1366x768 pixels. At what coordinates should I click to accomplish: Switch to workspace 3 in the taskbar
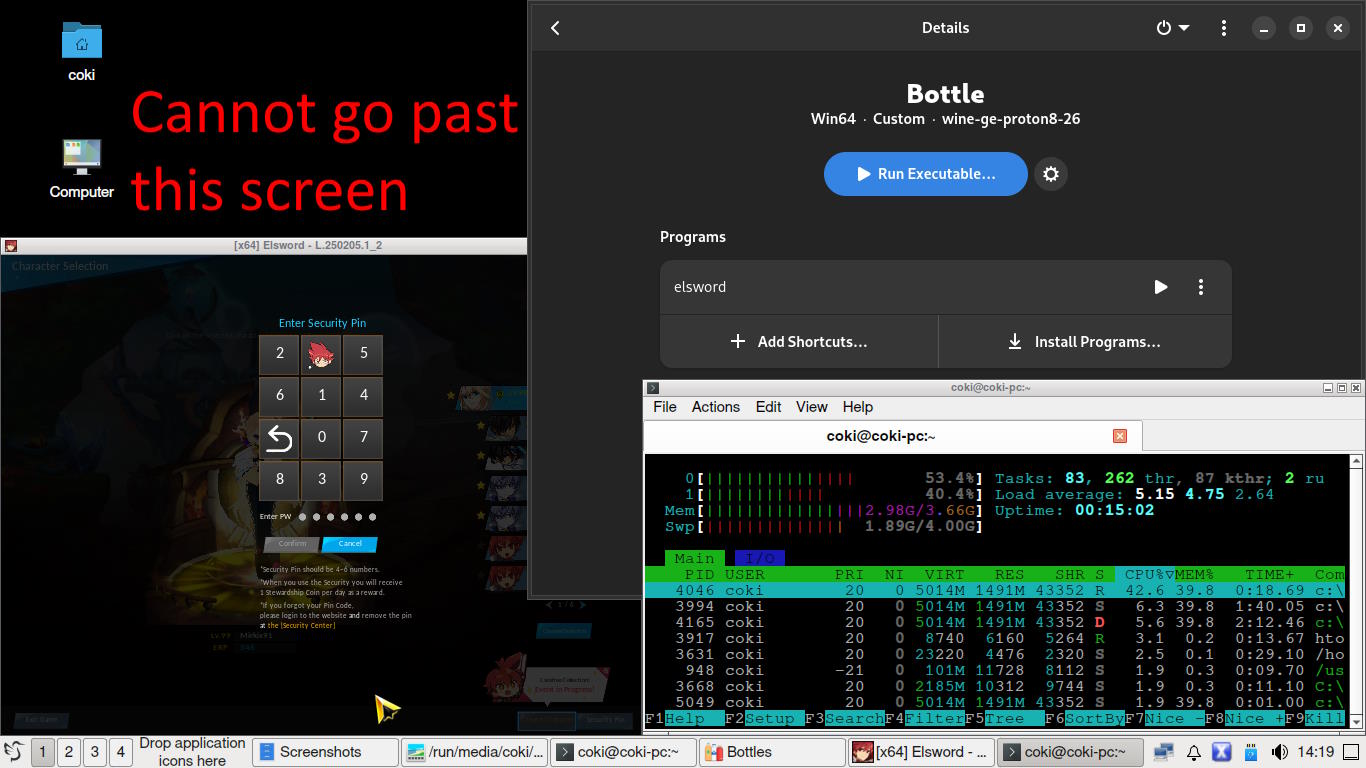coord(94,752)
